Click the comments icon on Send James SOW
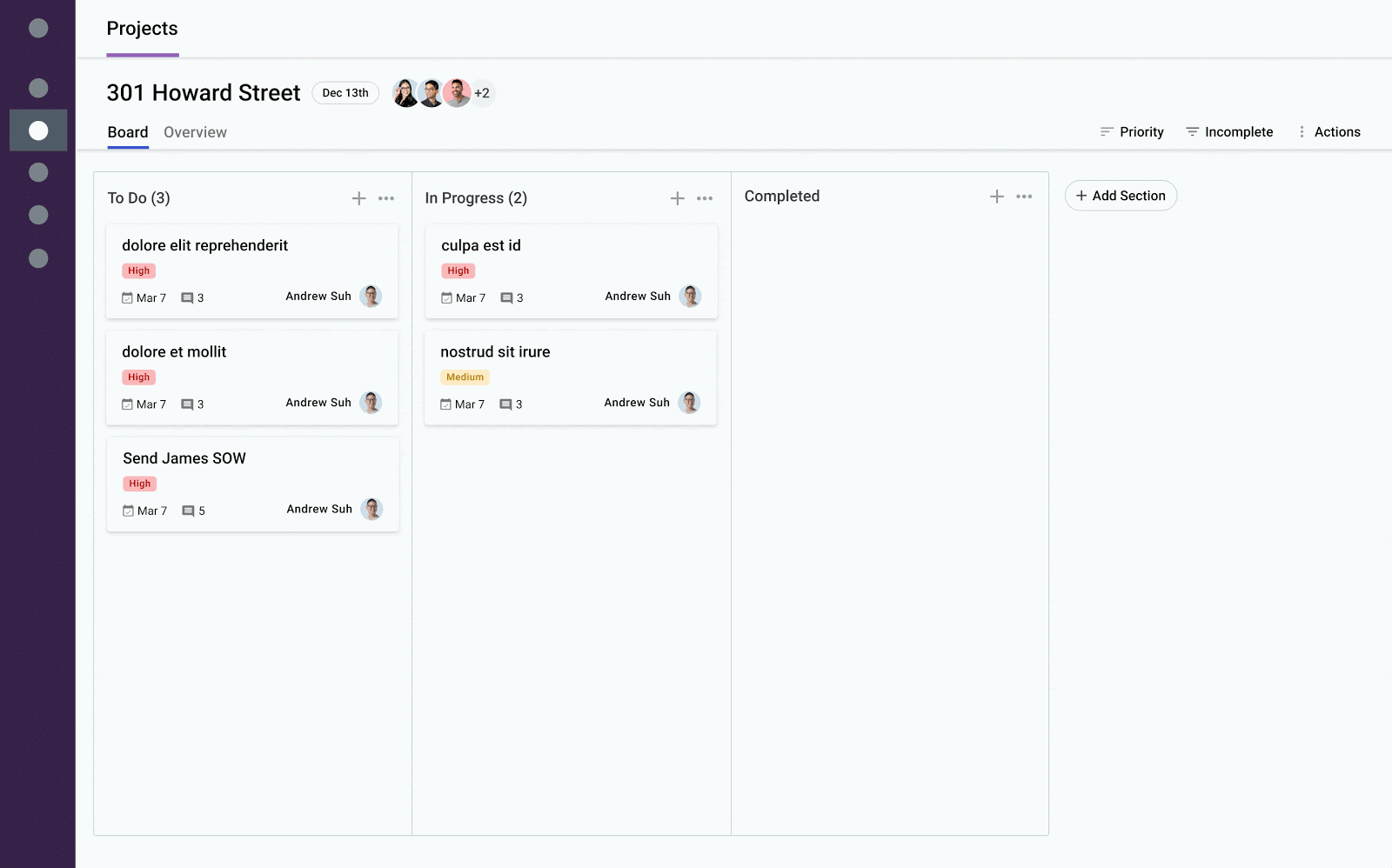This screenshot has width=1392, height=868. click(188, 511)
